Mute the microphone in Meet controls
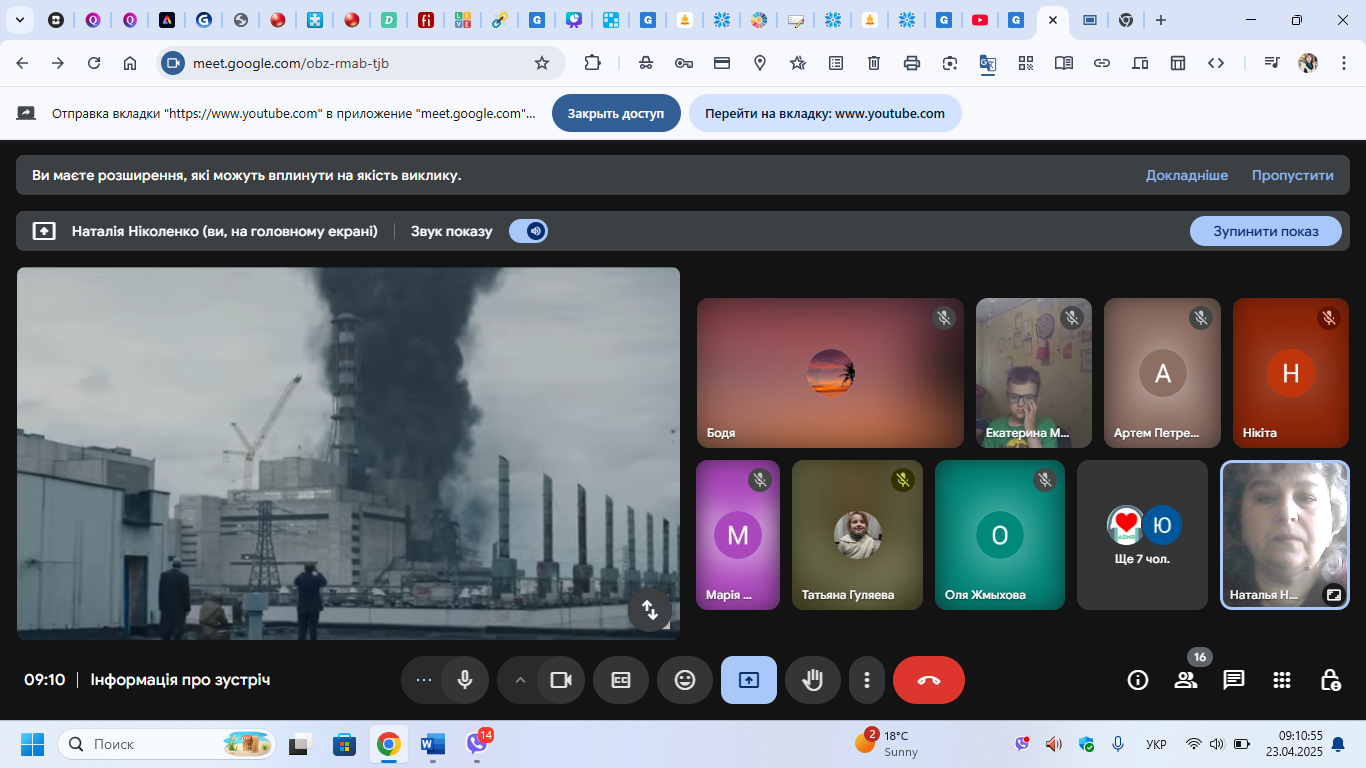Viewport: 1366px width, 768px height. 465,680
